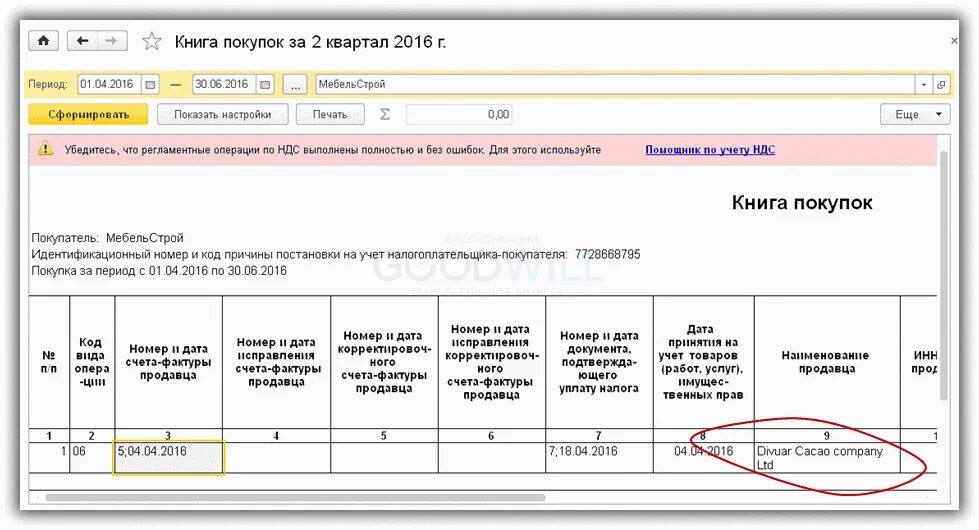The image size is (979, 530).
Task: Click column number 6 cell
Action: [x=491, y=436]
